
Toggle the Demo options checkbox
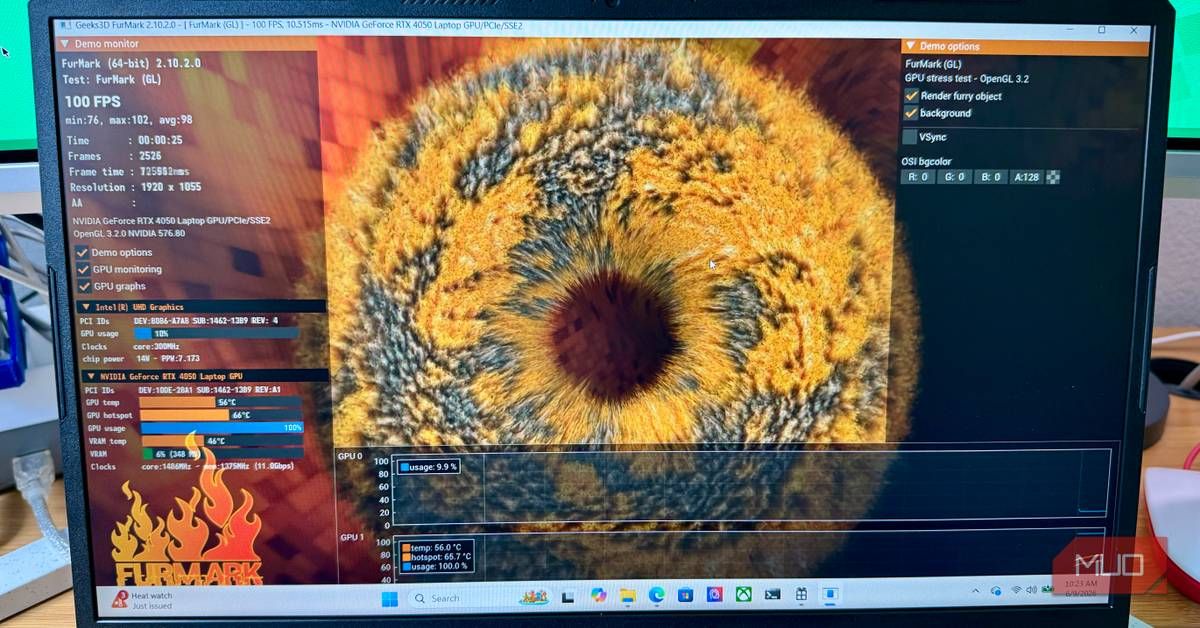pos(83,252)
